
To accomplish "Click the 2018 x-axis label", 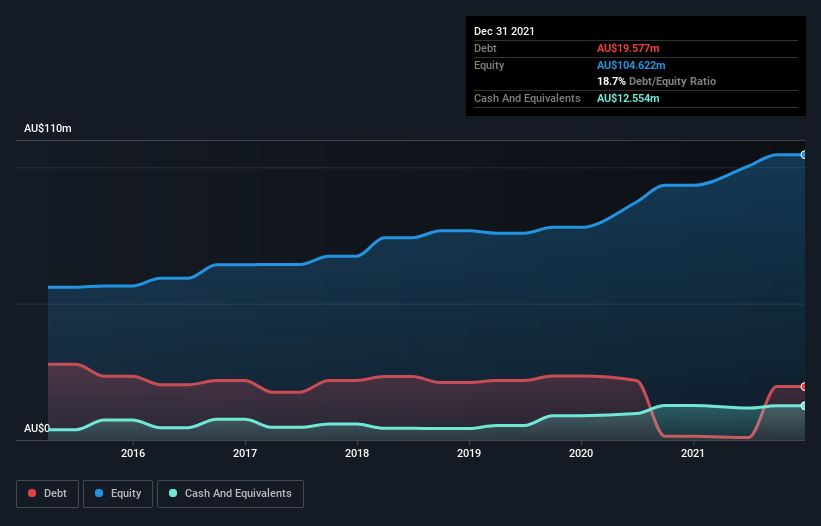I will click(357, 453).
